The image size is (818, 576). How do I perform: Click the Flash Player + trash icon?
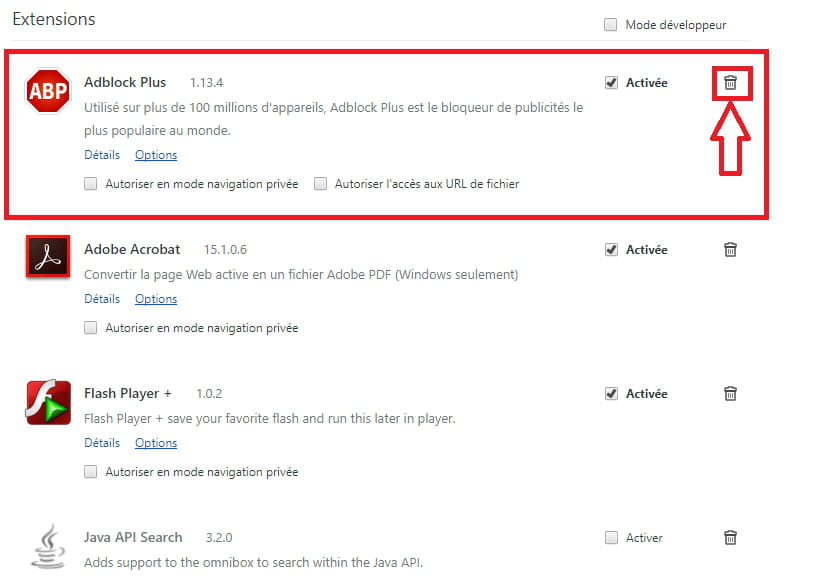pyautogui.click(x=731, y=393)
